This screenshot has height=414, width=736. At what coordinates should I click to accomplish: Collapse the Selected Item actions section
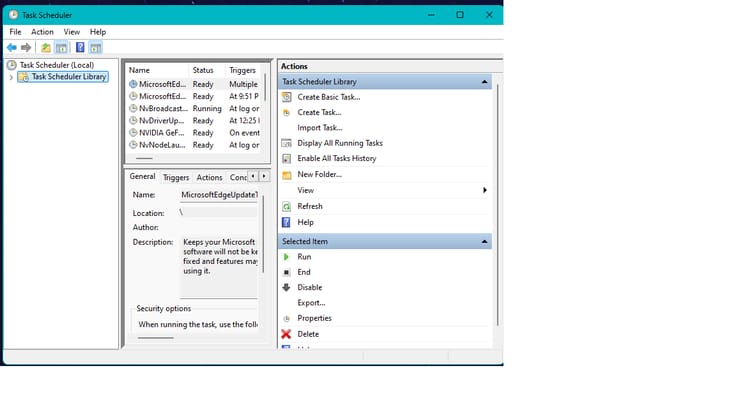pos(485,242)
